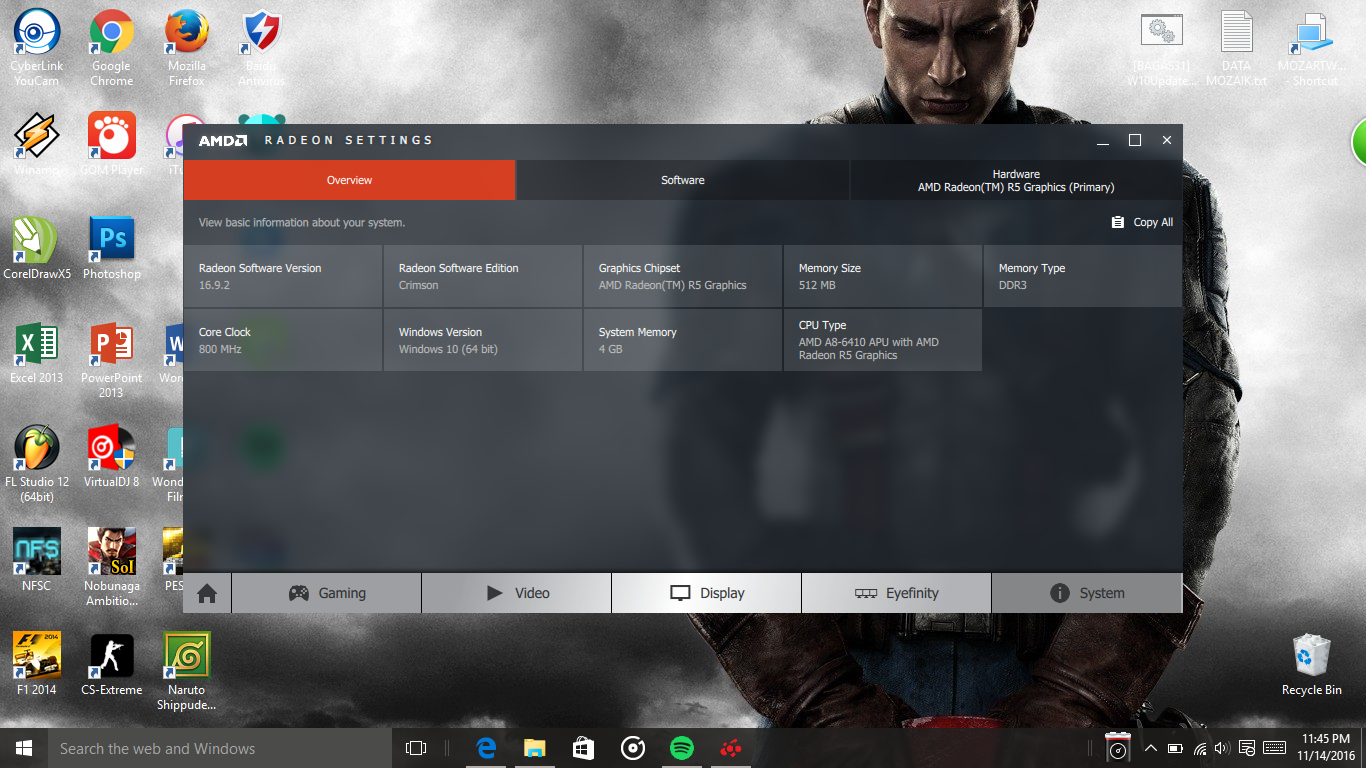The image size is (1366, 770).
Task: Select the Windows Version tile
Action: (483, 340)
